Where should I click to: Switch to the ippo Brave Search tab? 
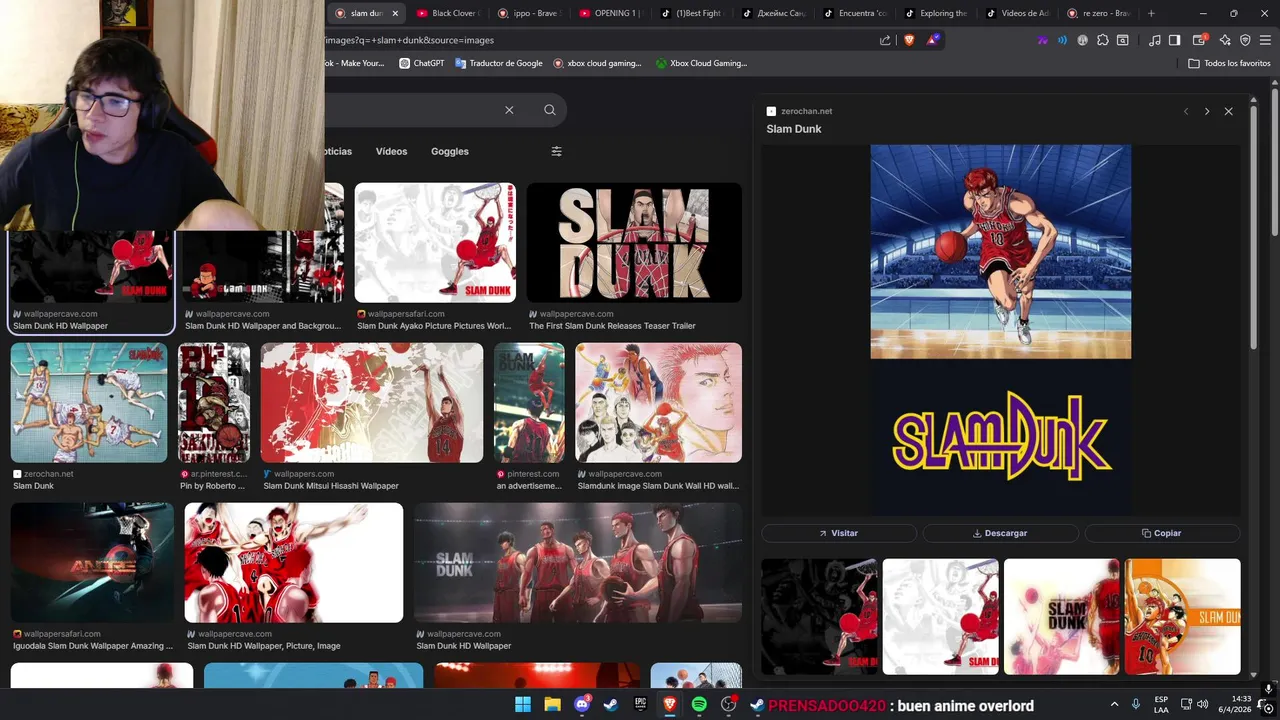click(x=529, y=13)
